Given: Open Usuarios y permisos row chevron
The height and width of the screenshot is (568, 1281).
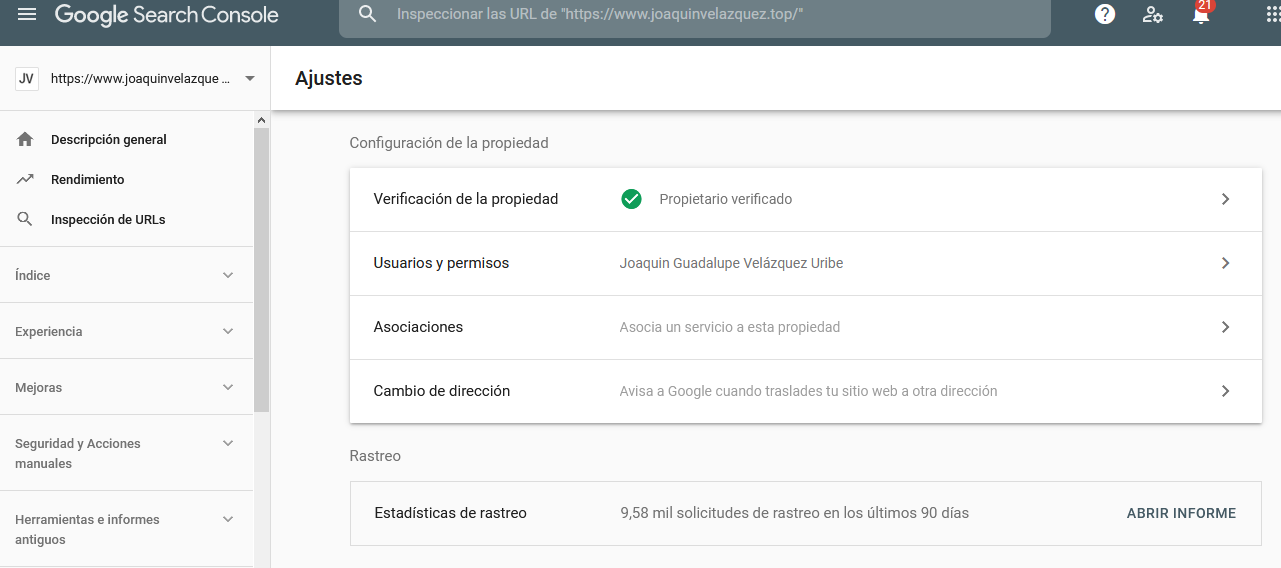Looking at the screenshot, I should tap(1226, 263).
